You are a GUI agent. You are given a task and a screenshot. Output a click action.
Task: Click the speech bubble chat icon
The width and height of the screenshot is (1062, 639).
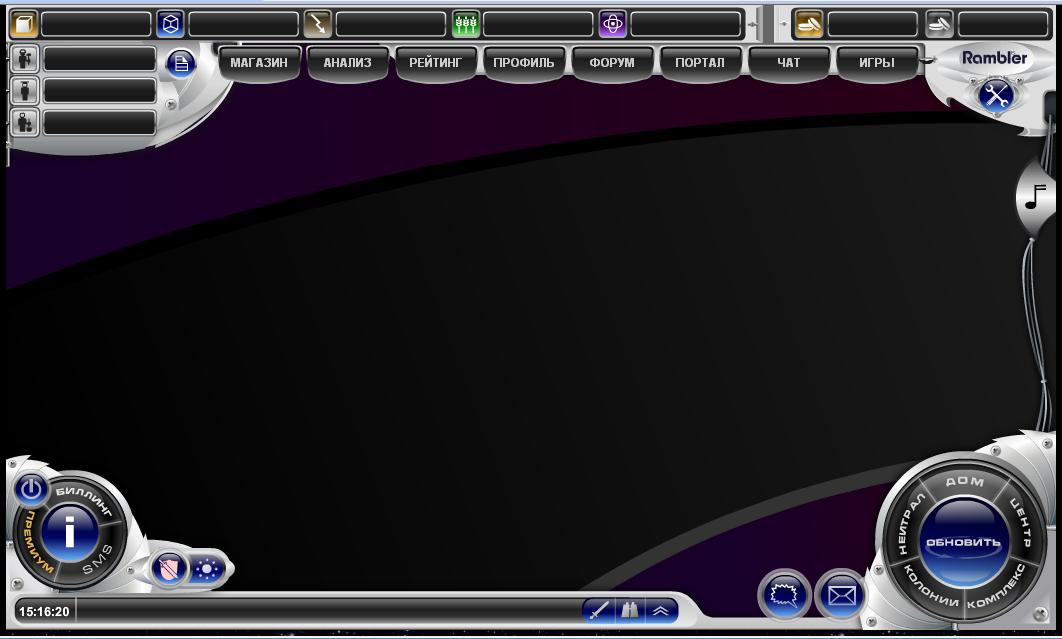coord(784,597)
